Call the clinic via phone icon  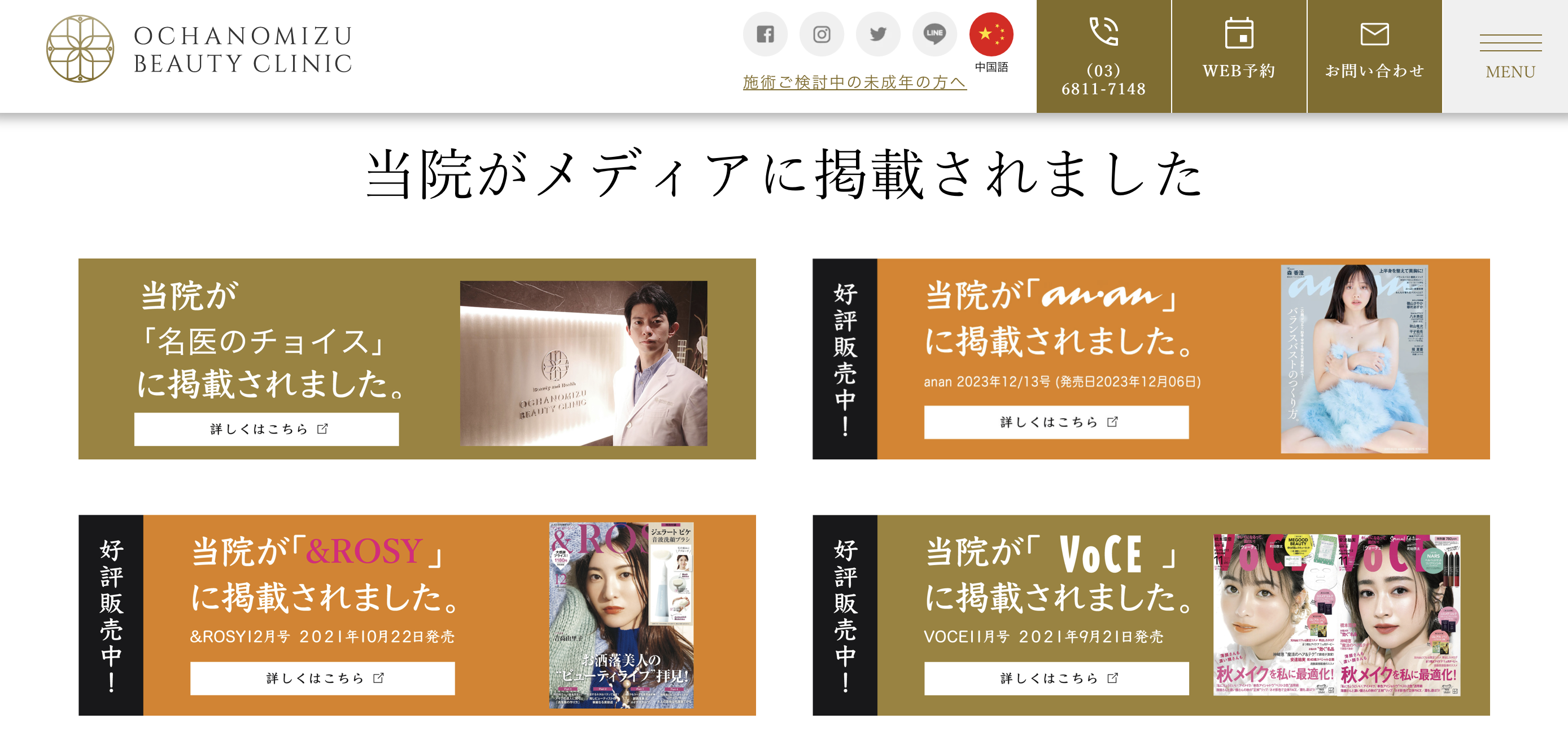(x=1103, y=56)
